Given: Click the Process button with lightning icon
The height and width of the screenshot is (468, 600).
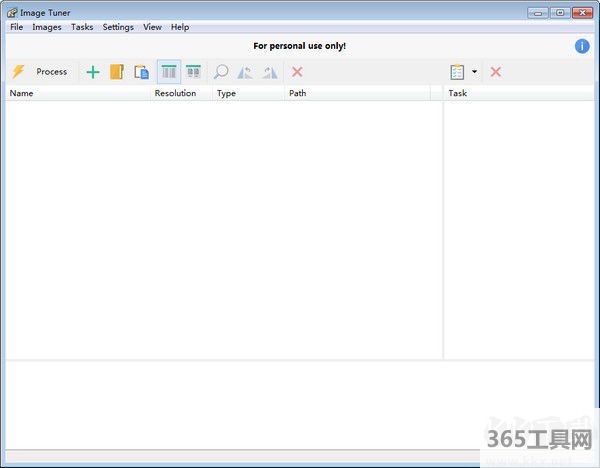Looking at the screenshot, I should pos(40,72).
